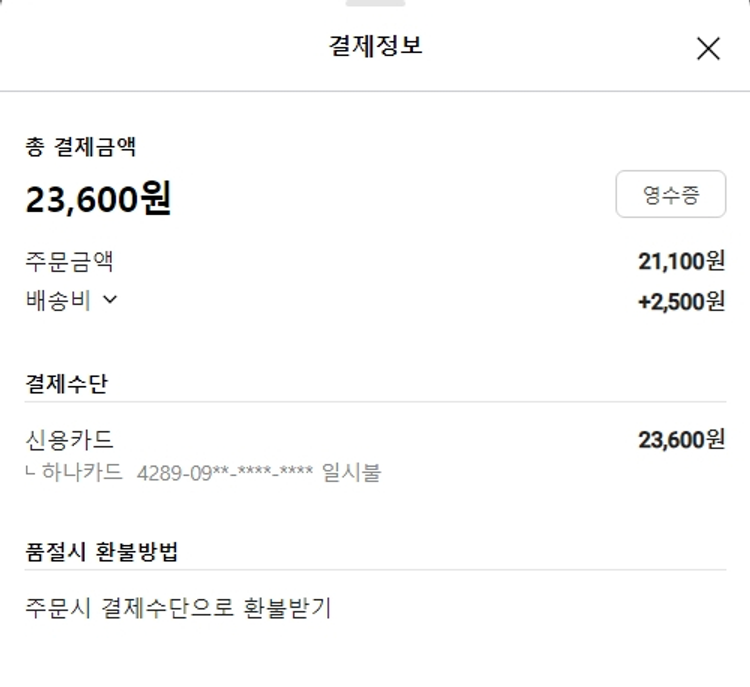750x687 pixels.
Task: Expand the 배송비 chevron arrow
Action: (110, 299)
